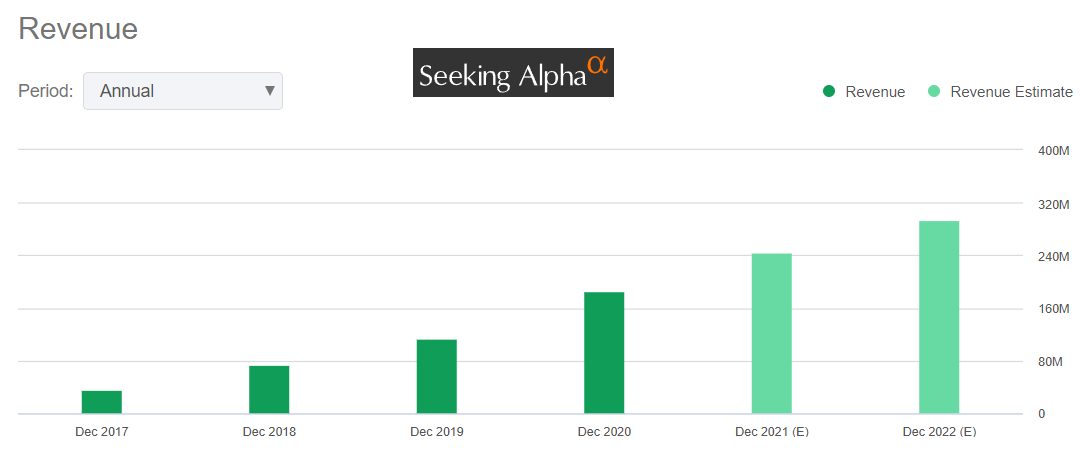Click the Revenue chart heading
Screen dimensions: 1081x449
pos(78,29)
